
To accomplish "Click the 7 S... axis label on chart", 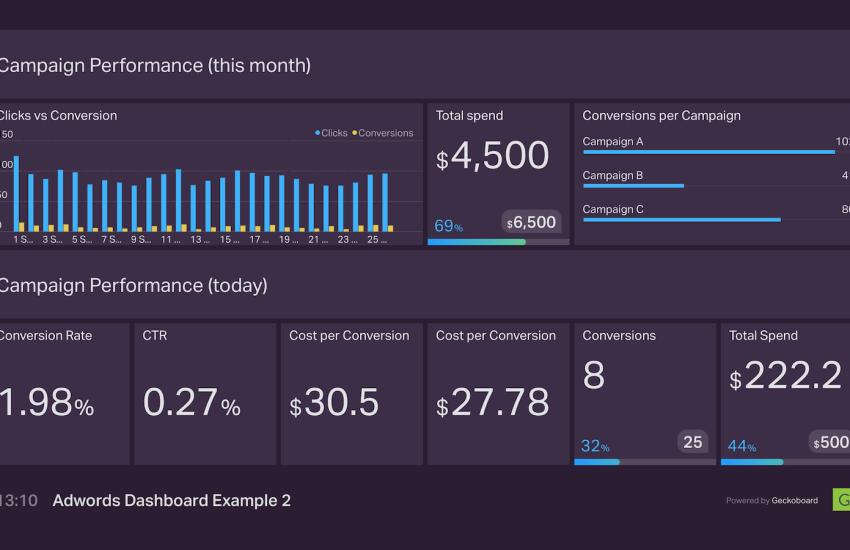I will pos(111,239).
